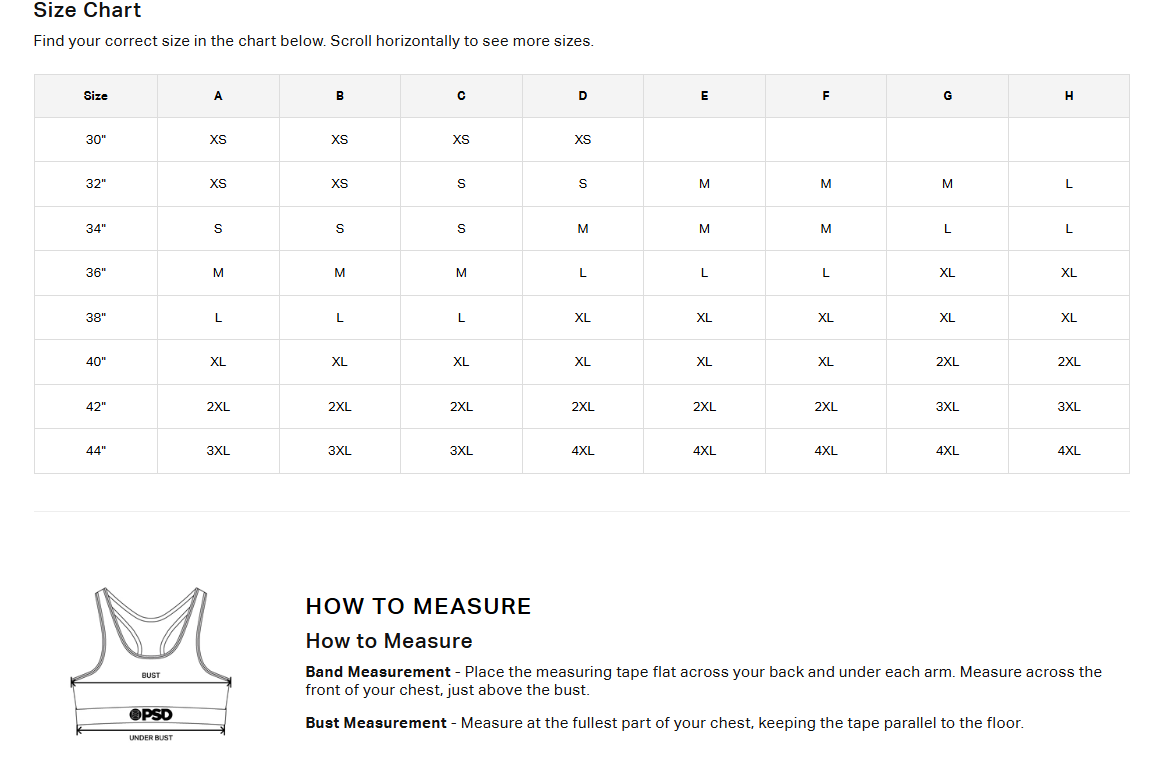
Task: Select the Size column header
Action: pos(96,96)
